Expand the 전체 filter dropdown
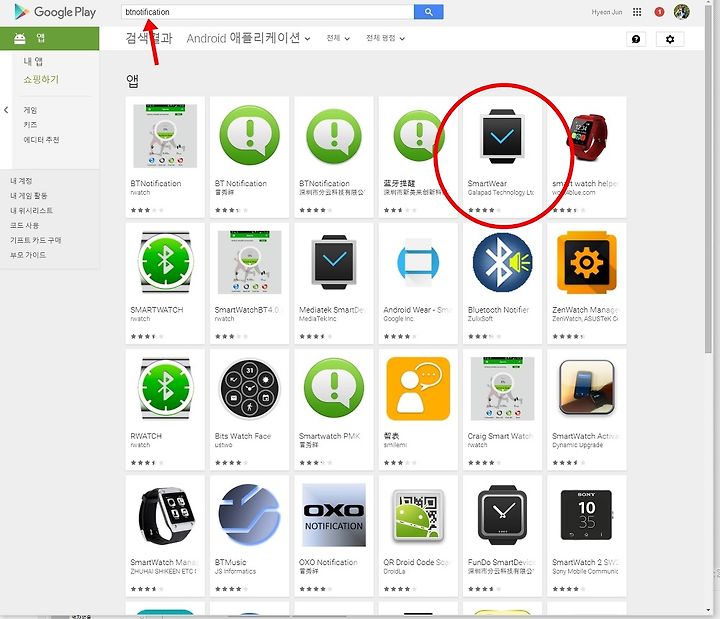This screenshot has height=619, width=720. [x=338, y=38]
